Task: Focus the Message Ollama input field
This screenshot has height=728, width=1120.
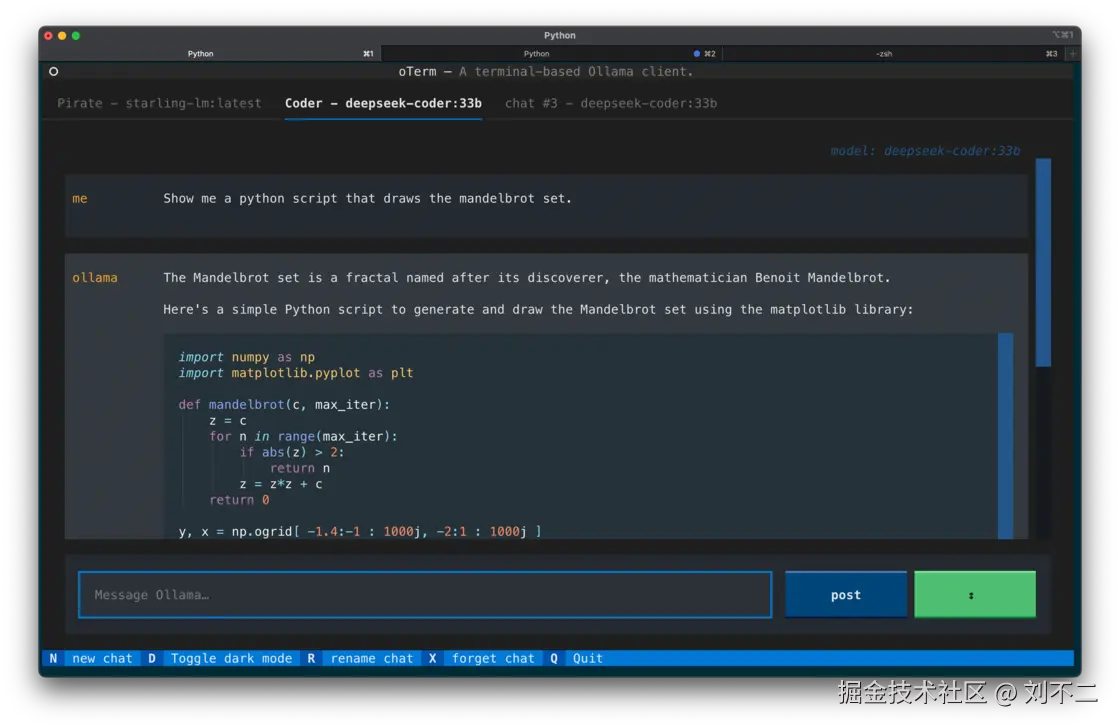Action: (425, 594)
